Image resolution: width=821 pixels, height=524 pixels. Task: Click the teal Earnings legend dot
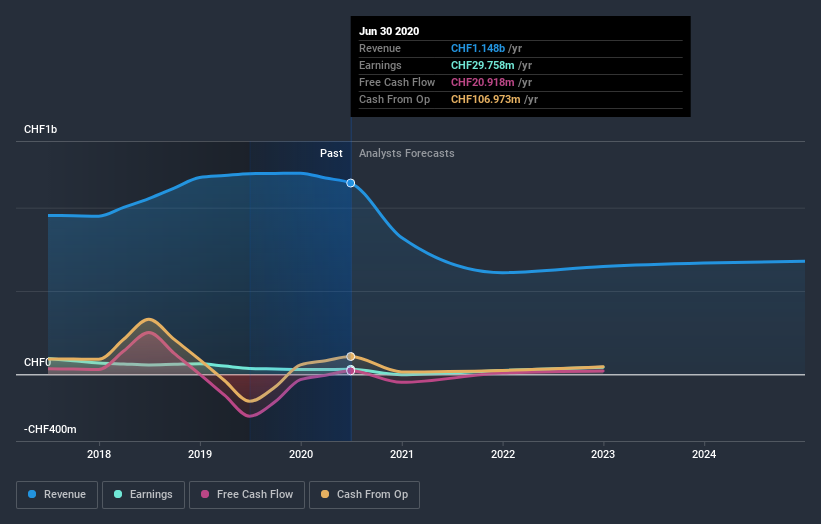coord(118,494)
